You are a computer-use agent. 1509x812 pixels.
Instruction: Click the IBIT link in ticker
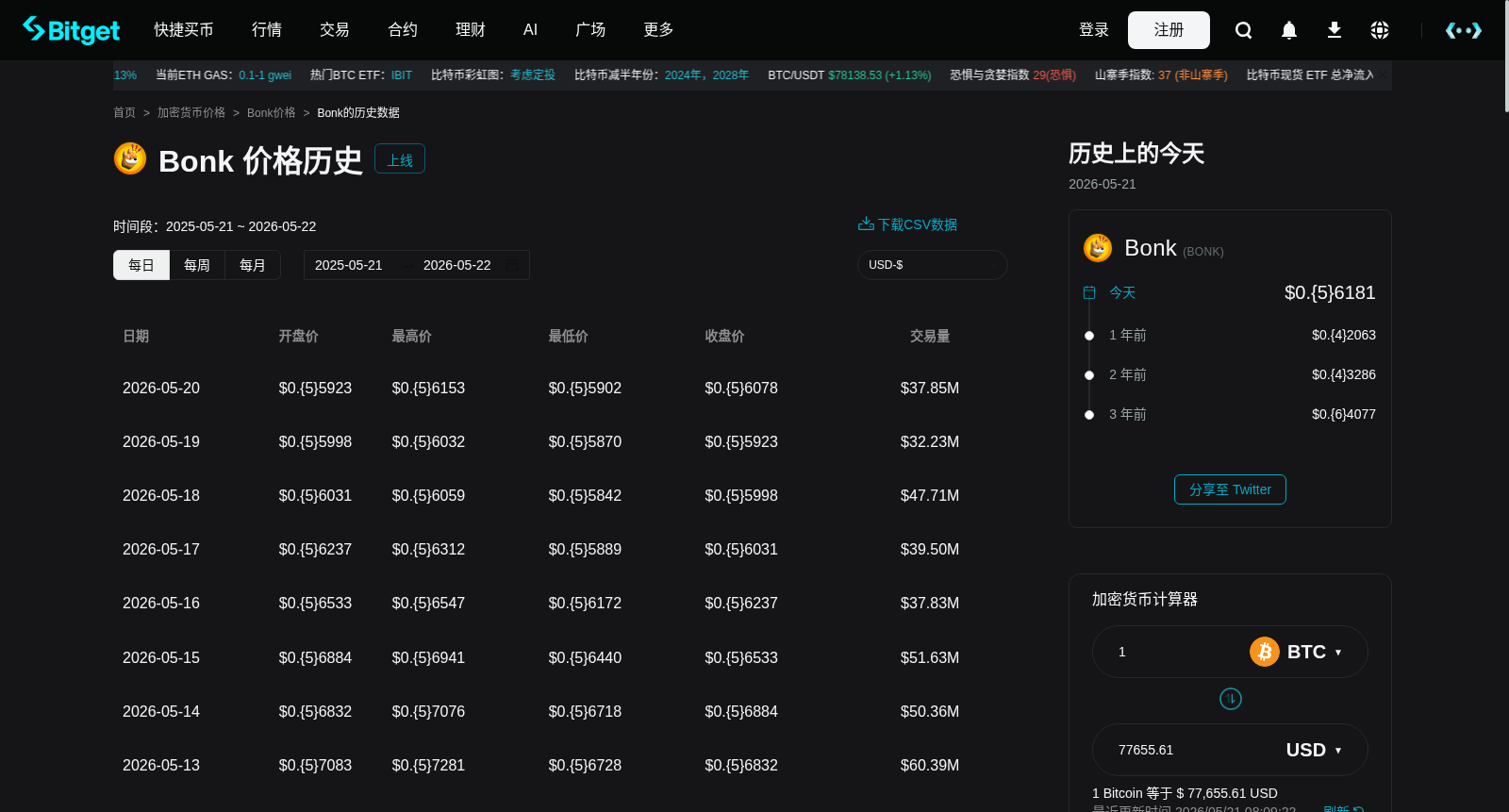pos(402,75)
